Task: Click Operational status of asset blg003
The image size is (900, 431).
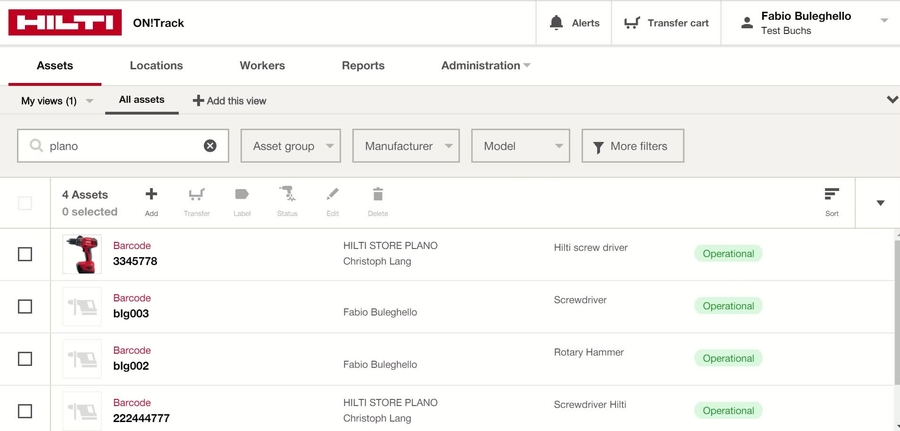Action: pyautogui.click(x=728, y=306)
